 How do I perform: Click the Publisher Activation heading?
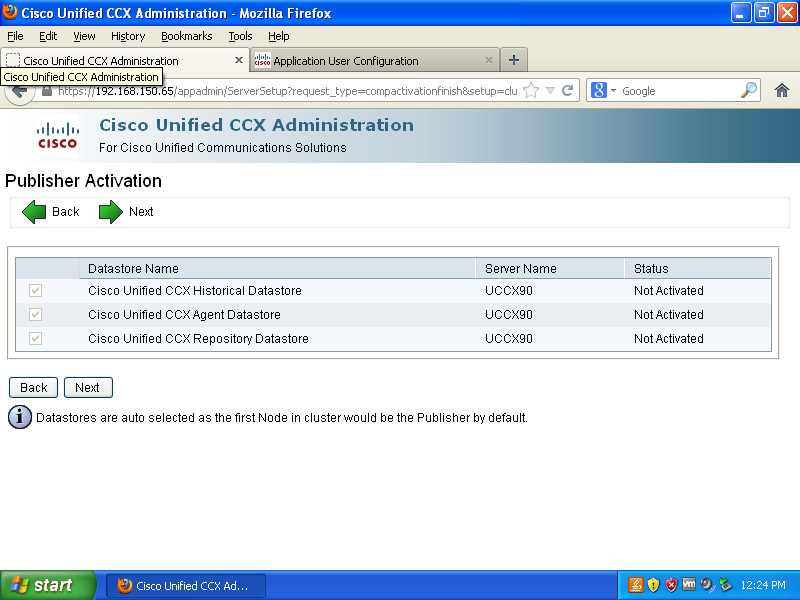click(x=83, y=181)
